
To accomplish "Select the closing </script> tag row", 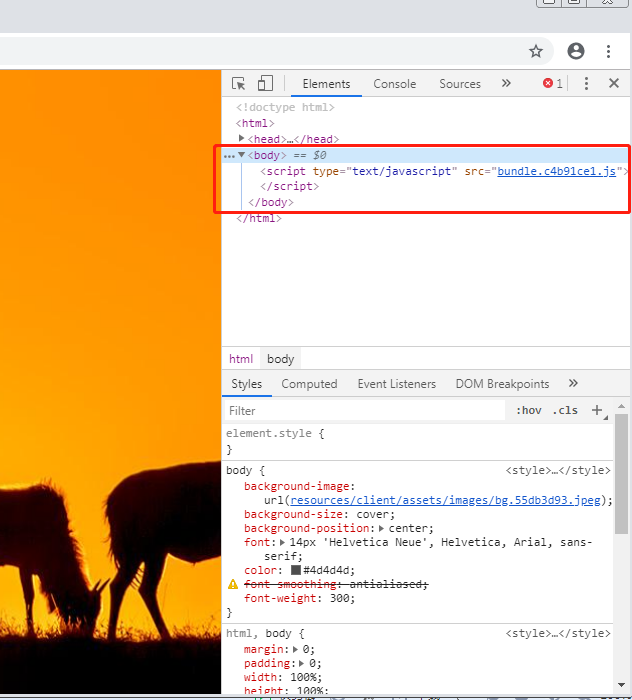I will click(290, 186).
